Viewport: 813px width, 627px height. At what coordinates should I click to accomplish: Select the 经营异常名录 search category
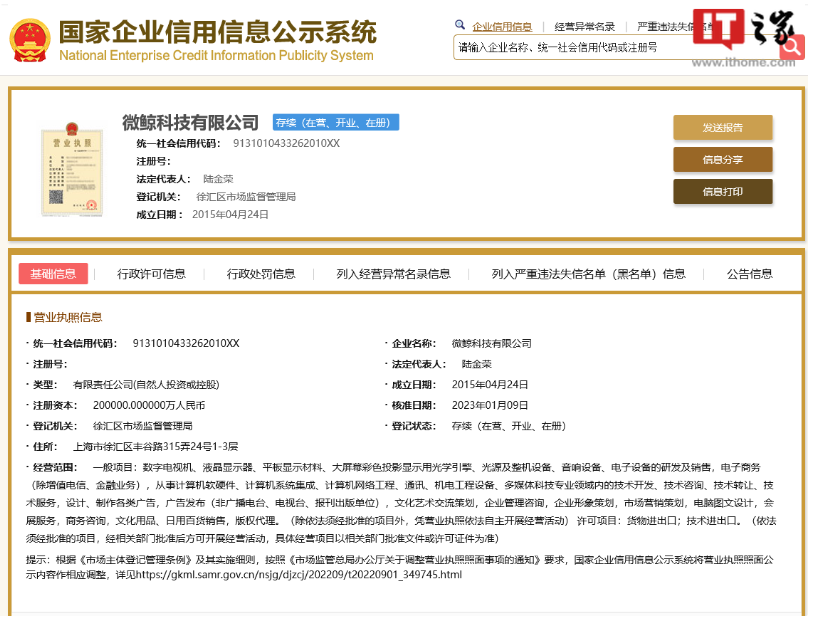coord(584,26)
